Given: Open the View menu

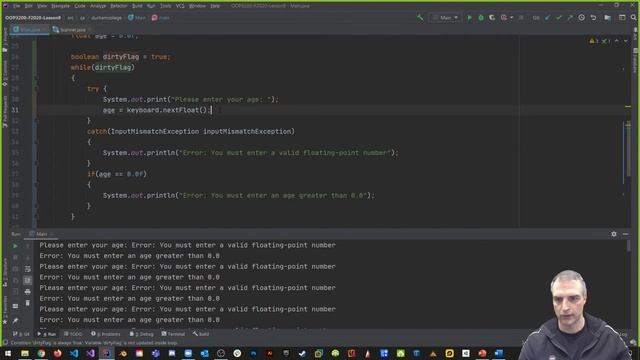Looking at the screenshot, I should [42, 6].
